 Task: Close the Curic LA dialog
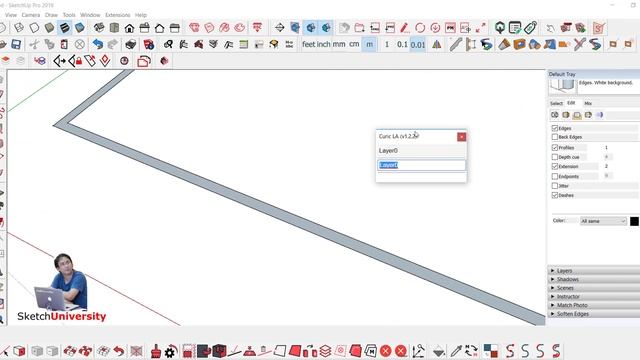coord(462,137)
